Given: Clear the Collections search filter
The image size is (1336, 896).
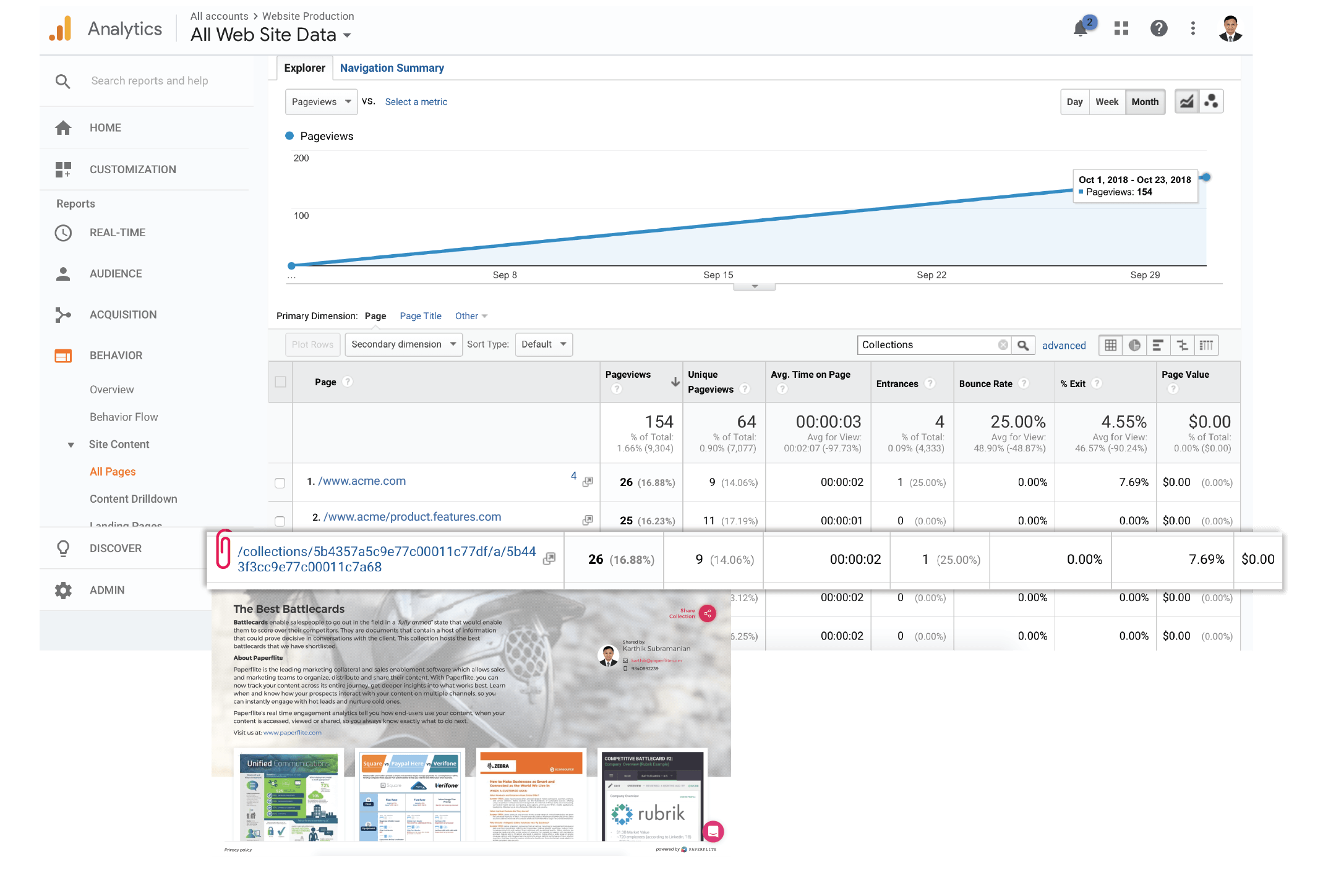Looking at the screenshot, I should click(1003, 345).
